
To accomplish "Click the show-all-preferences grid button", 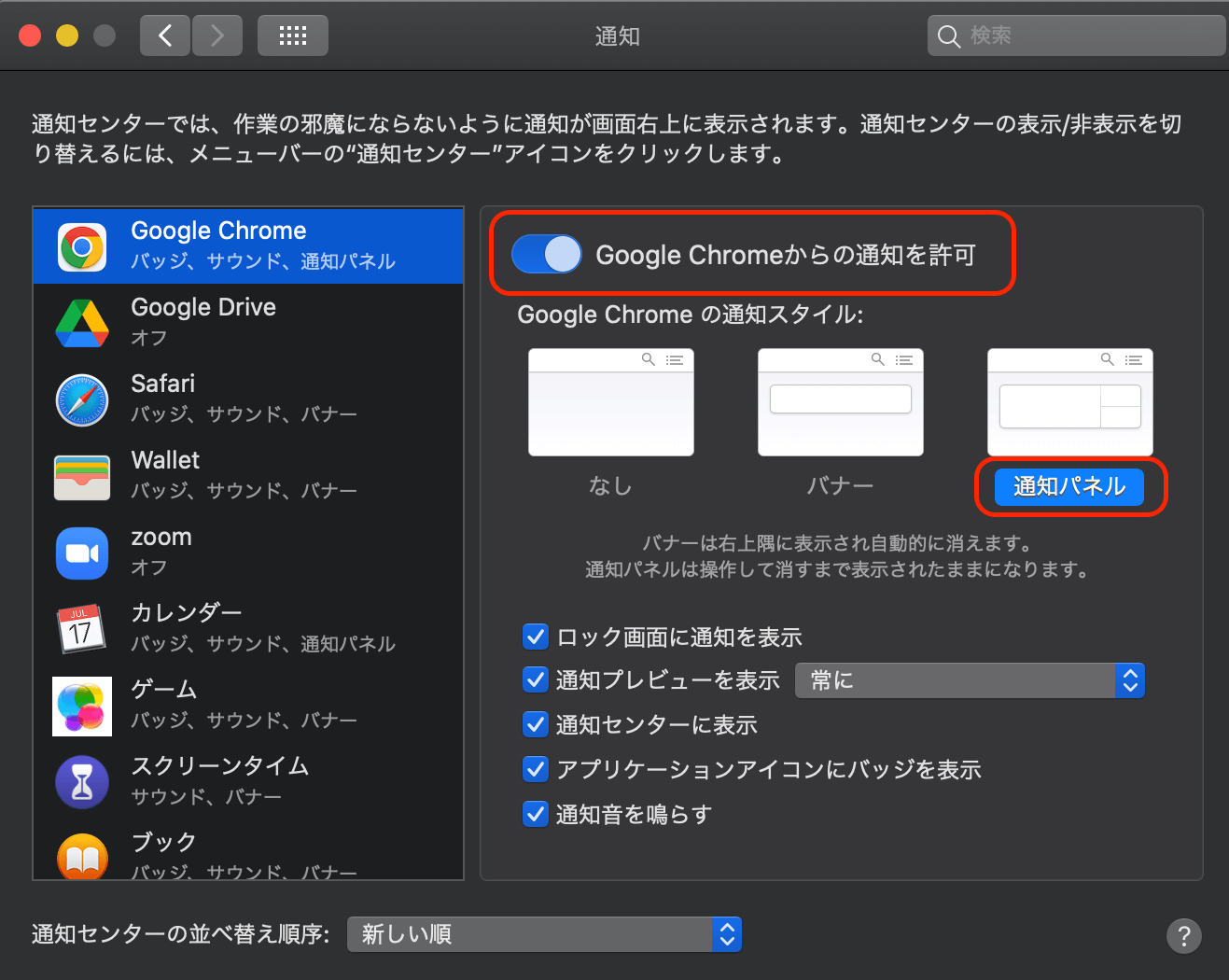I will 292,35.
